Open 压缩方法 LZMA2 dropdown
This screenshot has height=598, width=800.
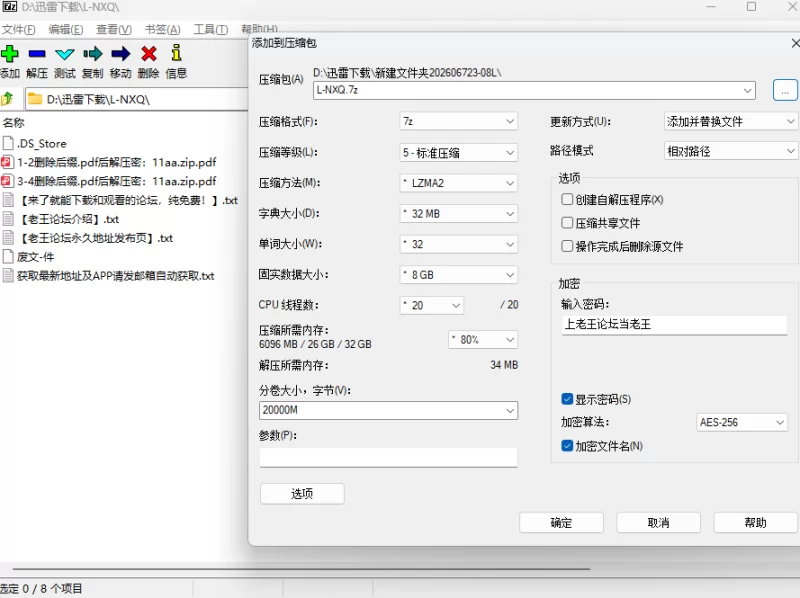pyautogui.click(x=459, y=183)
